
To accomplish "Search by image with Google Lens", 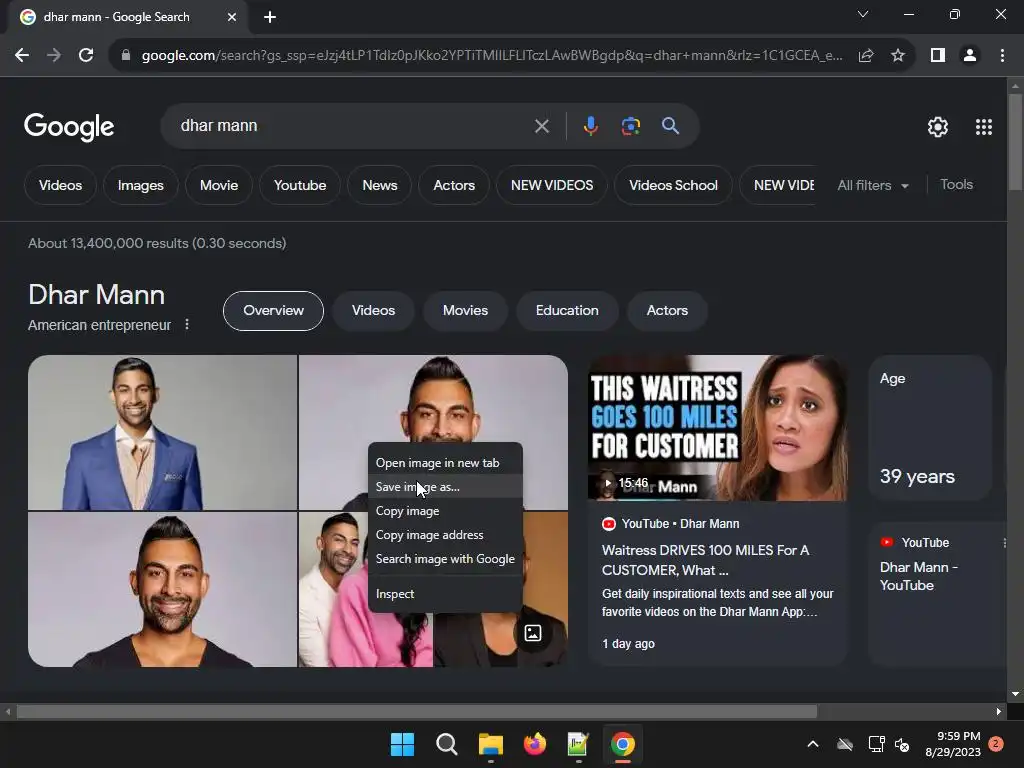I will pos(630,126).
